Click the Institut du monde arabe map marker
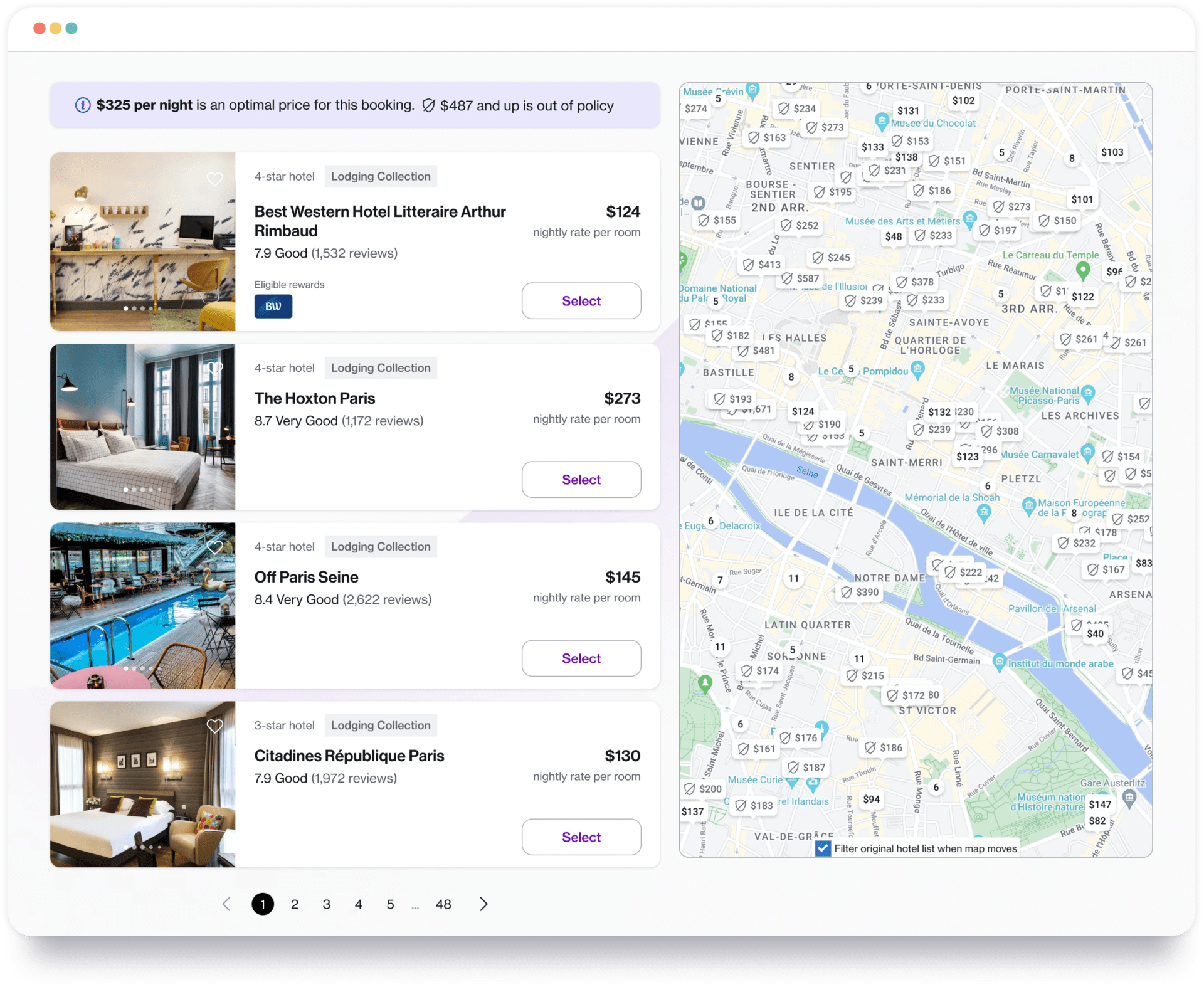This screenshot has width=1204, height=987. pos(999,662)
